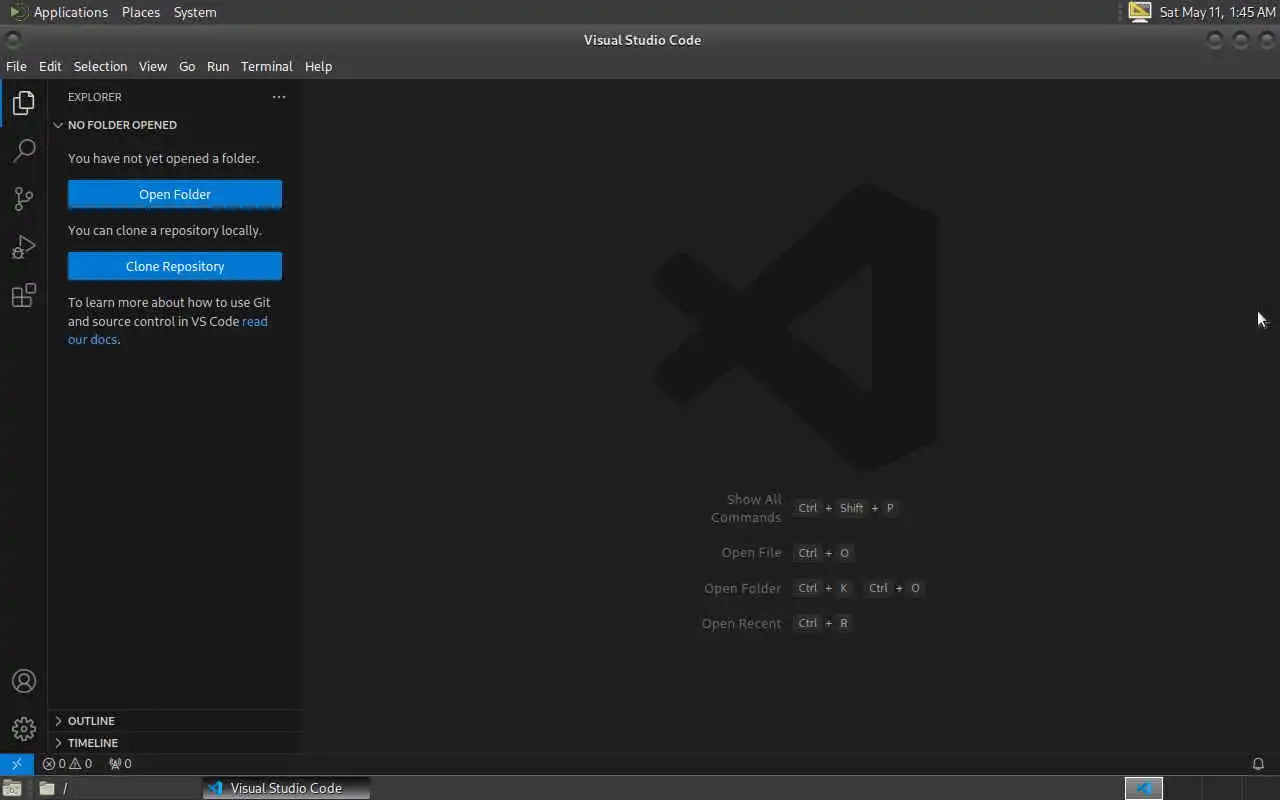Expand the TIMELINE section
This screenshot has width=1280, height=800.
click(x=175, y=743)
